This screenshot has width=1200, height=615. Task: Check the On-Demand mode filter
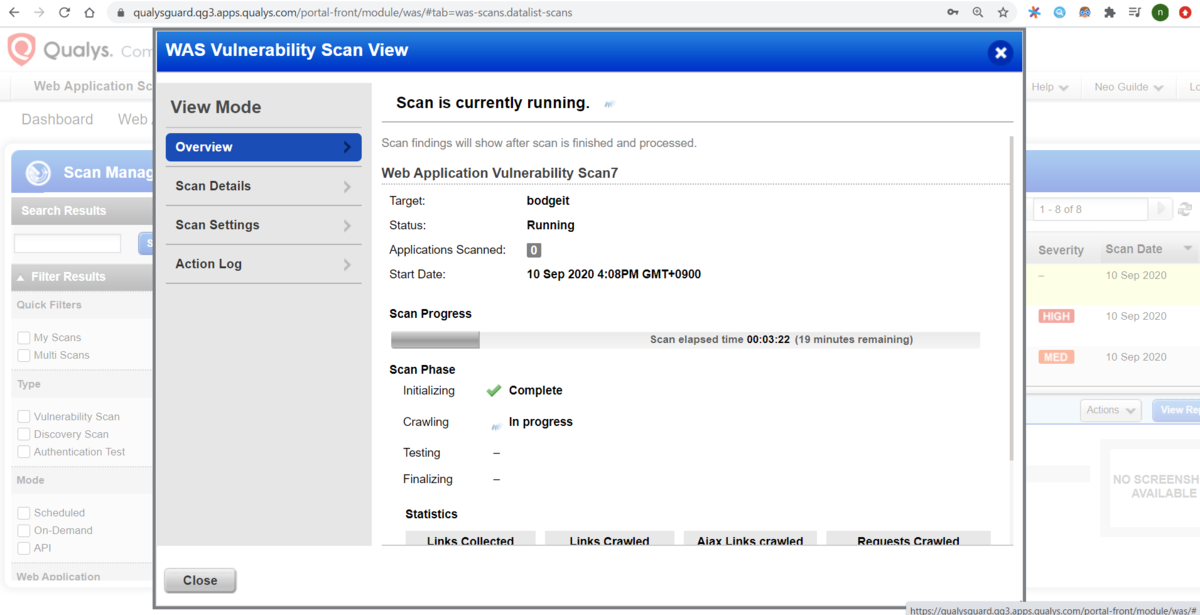24,531
